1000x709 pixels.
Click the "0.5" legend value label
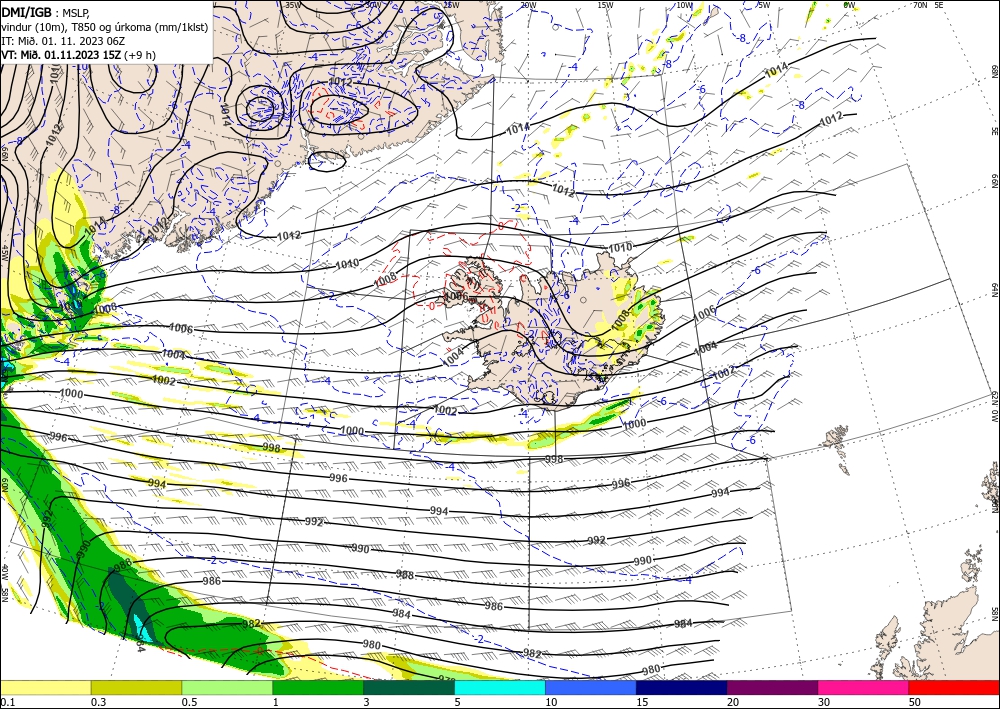tap(189, 702)
